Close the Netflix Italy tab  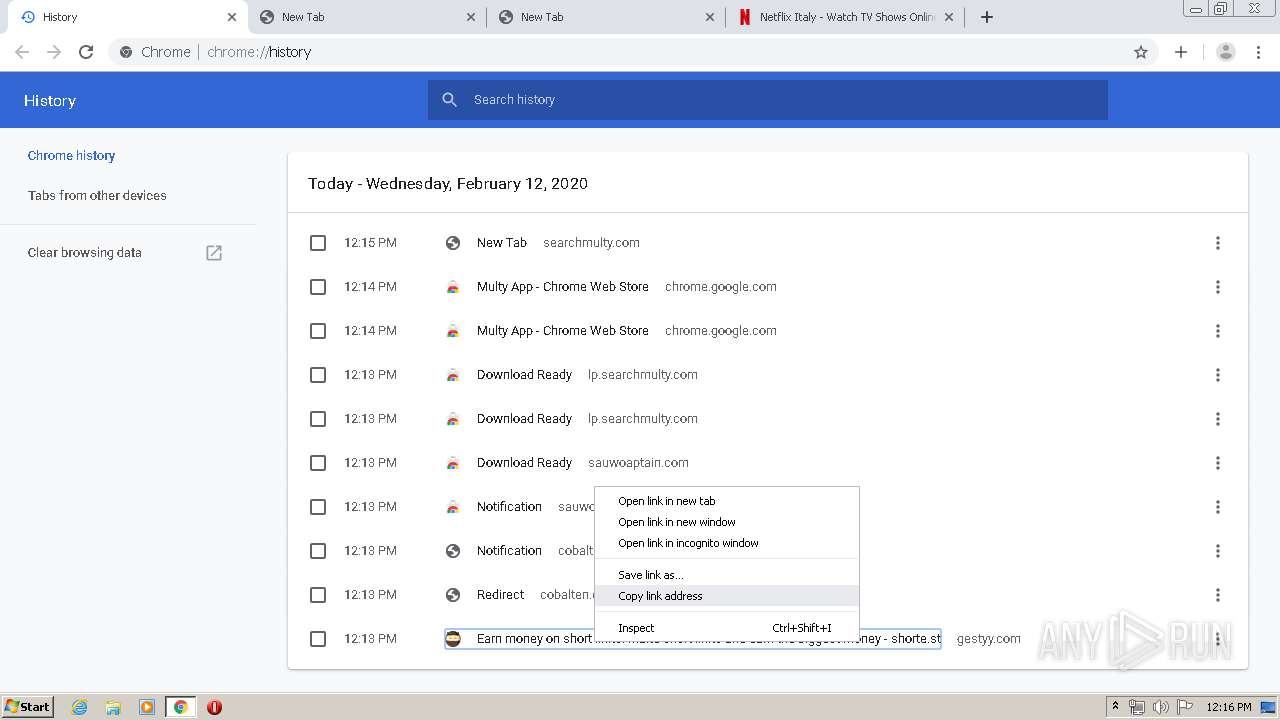[x=949, y=17]
